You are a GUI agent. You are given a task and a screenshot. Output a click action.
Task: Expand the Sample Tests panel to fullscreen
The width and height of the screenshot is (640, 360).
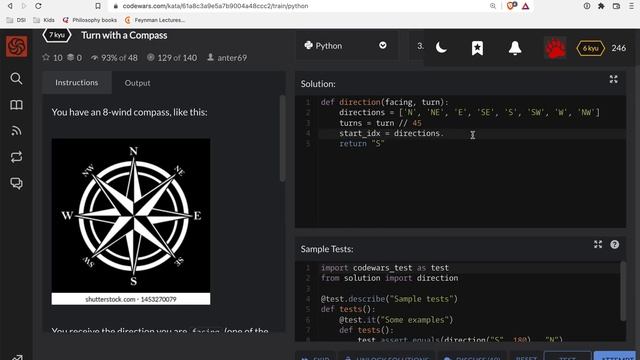point(598,244)
